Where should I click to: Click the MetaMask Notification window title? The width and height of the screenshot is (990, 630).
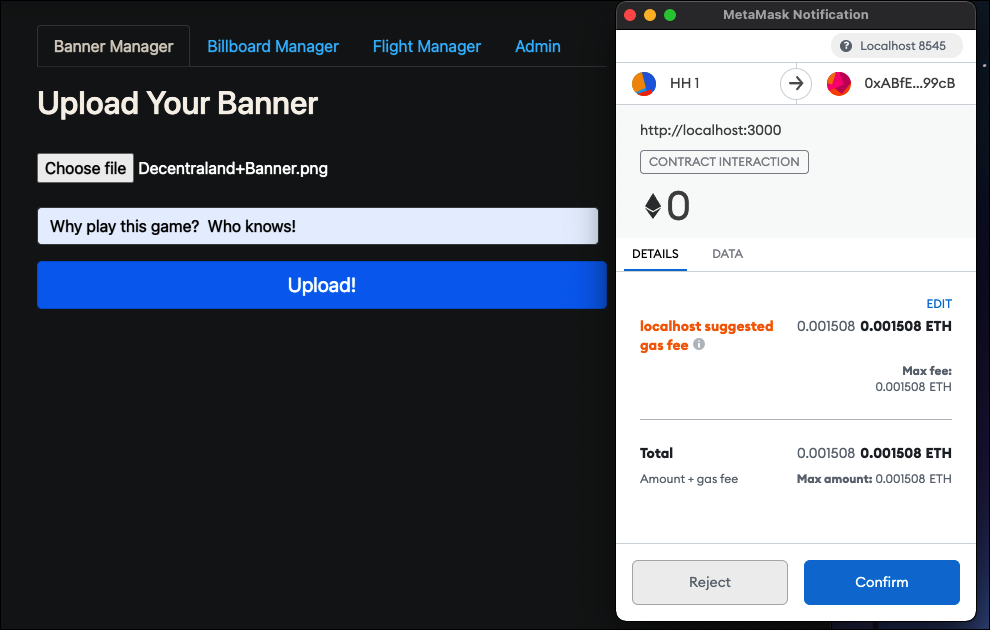point(796,15)
